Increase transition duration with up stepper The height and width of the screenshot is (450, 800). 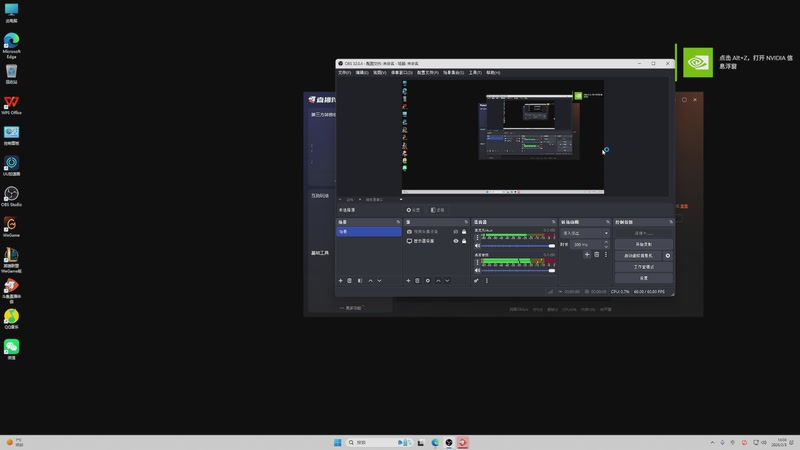tap(606, 243)
